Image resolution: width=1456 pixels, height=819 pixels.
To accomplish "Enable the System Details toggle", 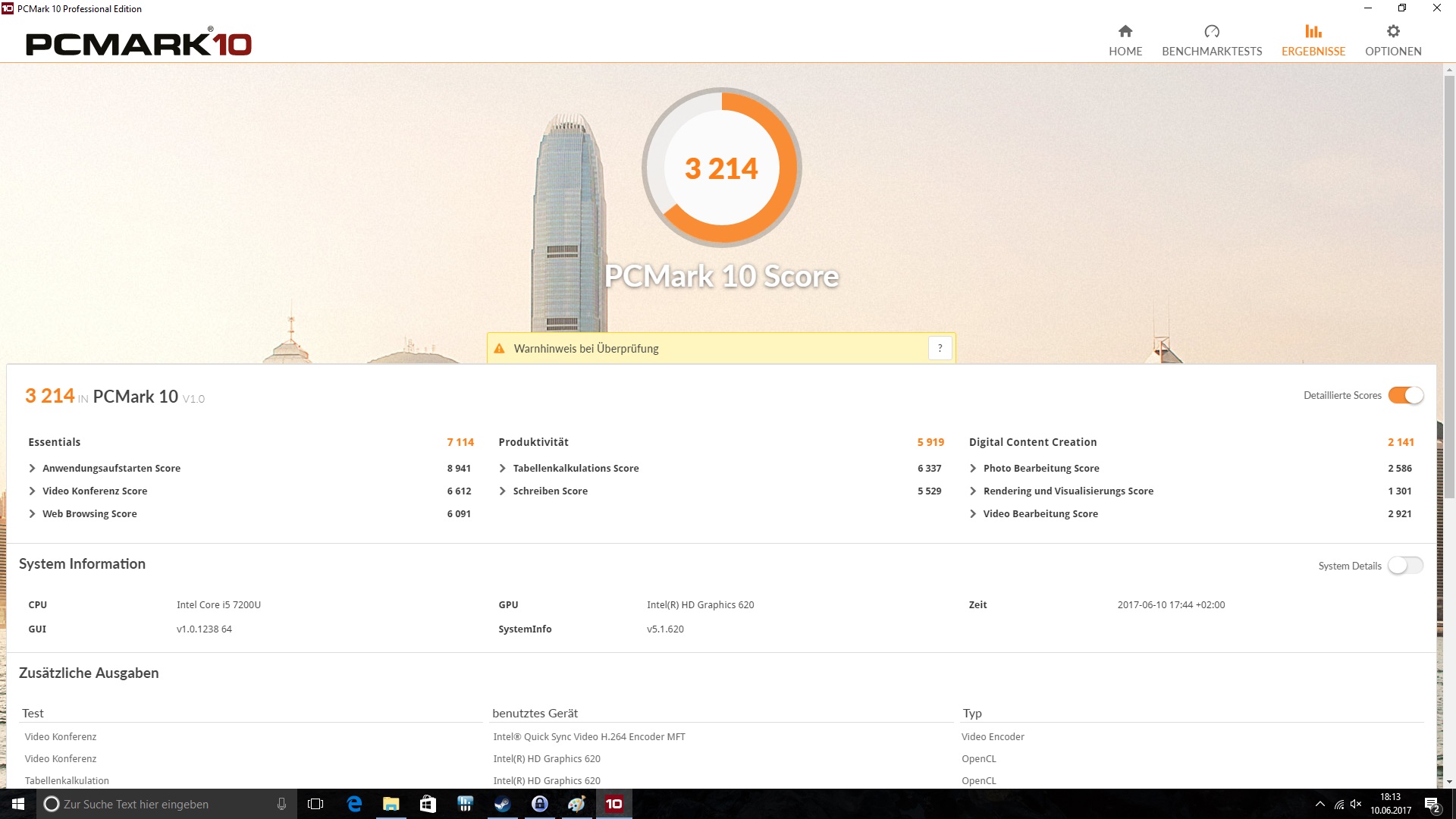I will click(1405, 566).
